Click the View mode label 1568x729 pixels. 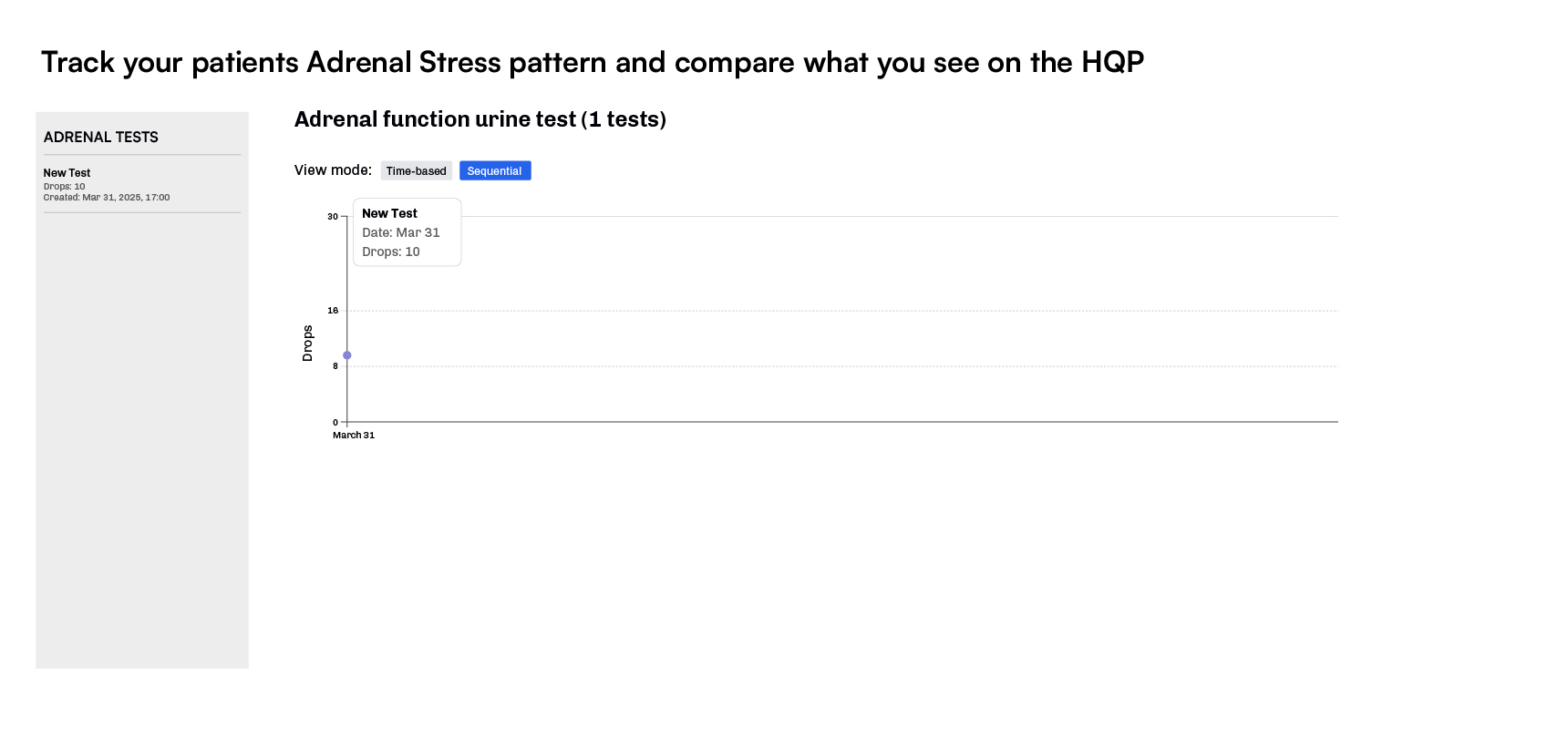[x=333, y=170]
